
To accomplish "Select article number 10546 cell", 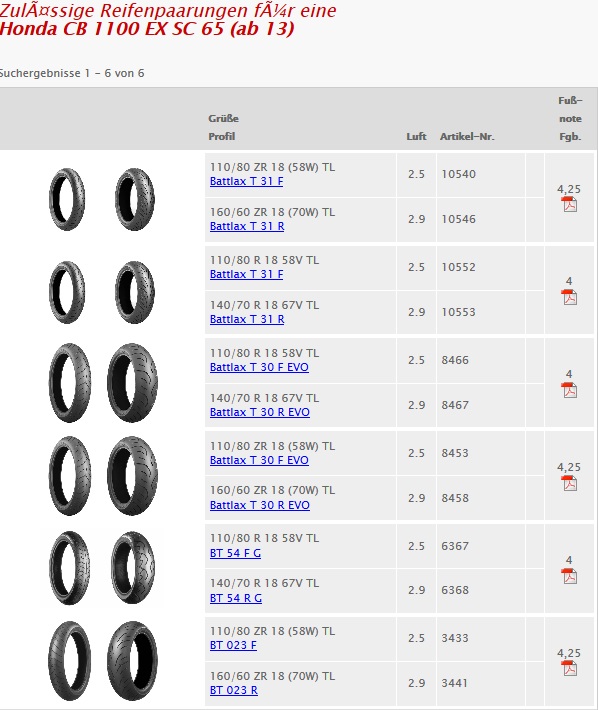I will pyautogui.click(x=480, y=220).
